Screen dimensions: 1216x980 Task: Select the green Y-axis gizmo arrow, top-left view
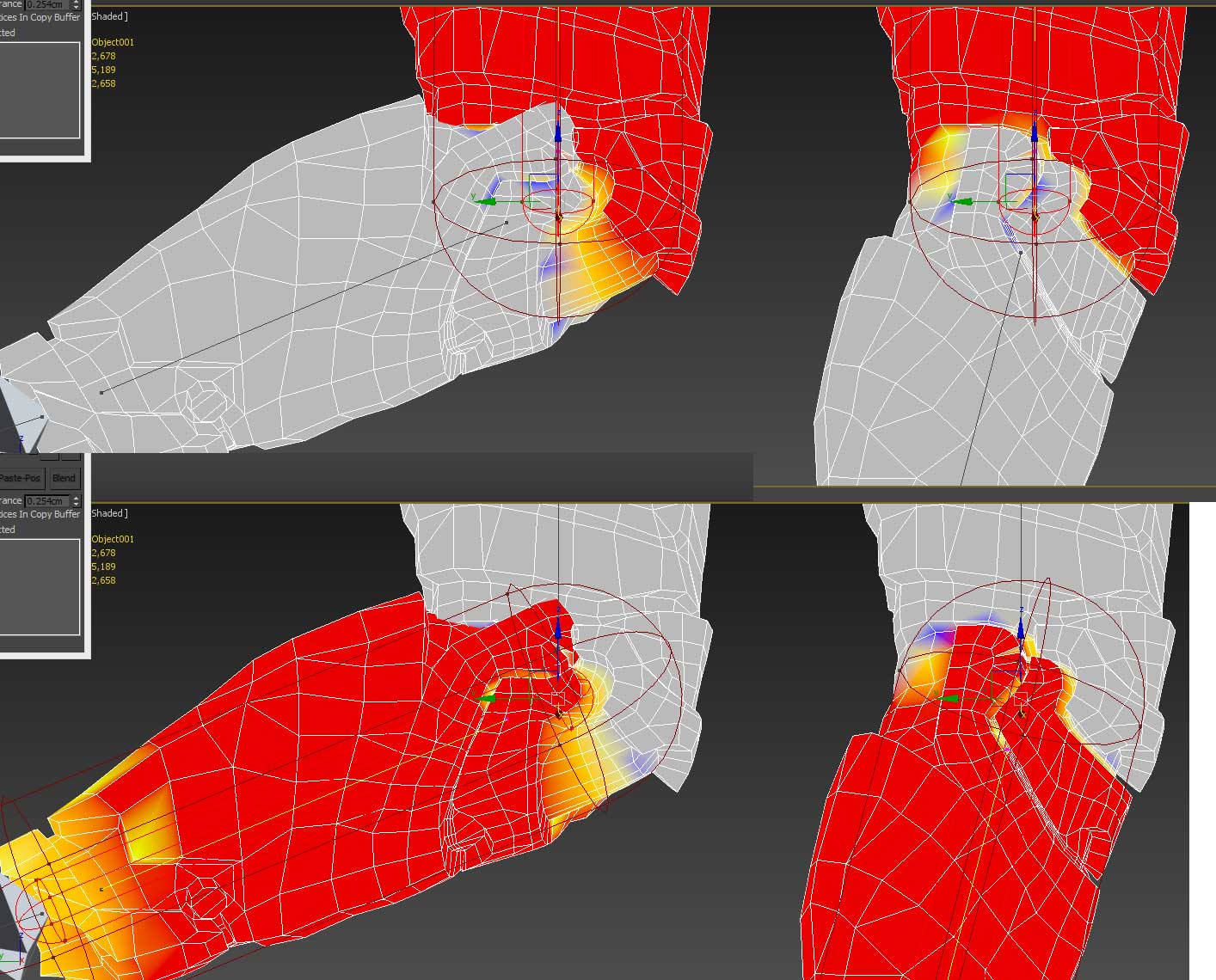click(487, 201)
